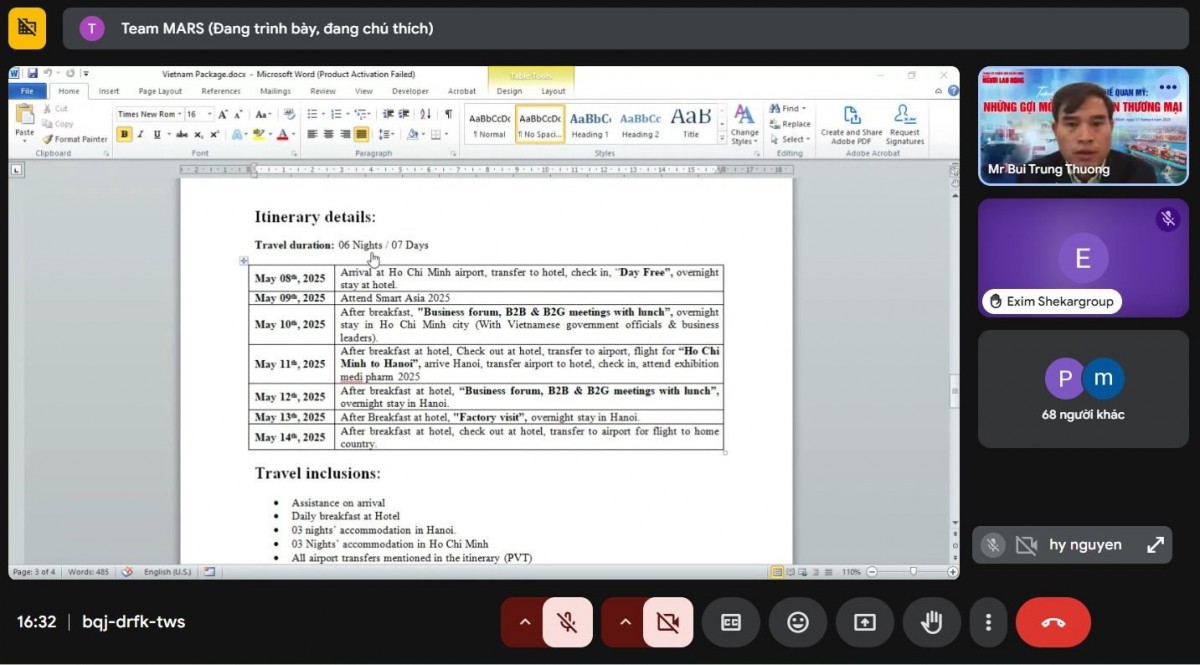Turn on the camera

(x=668, y=622)
